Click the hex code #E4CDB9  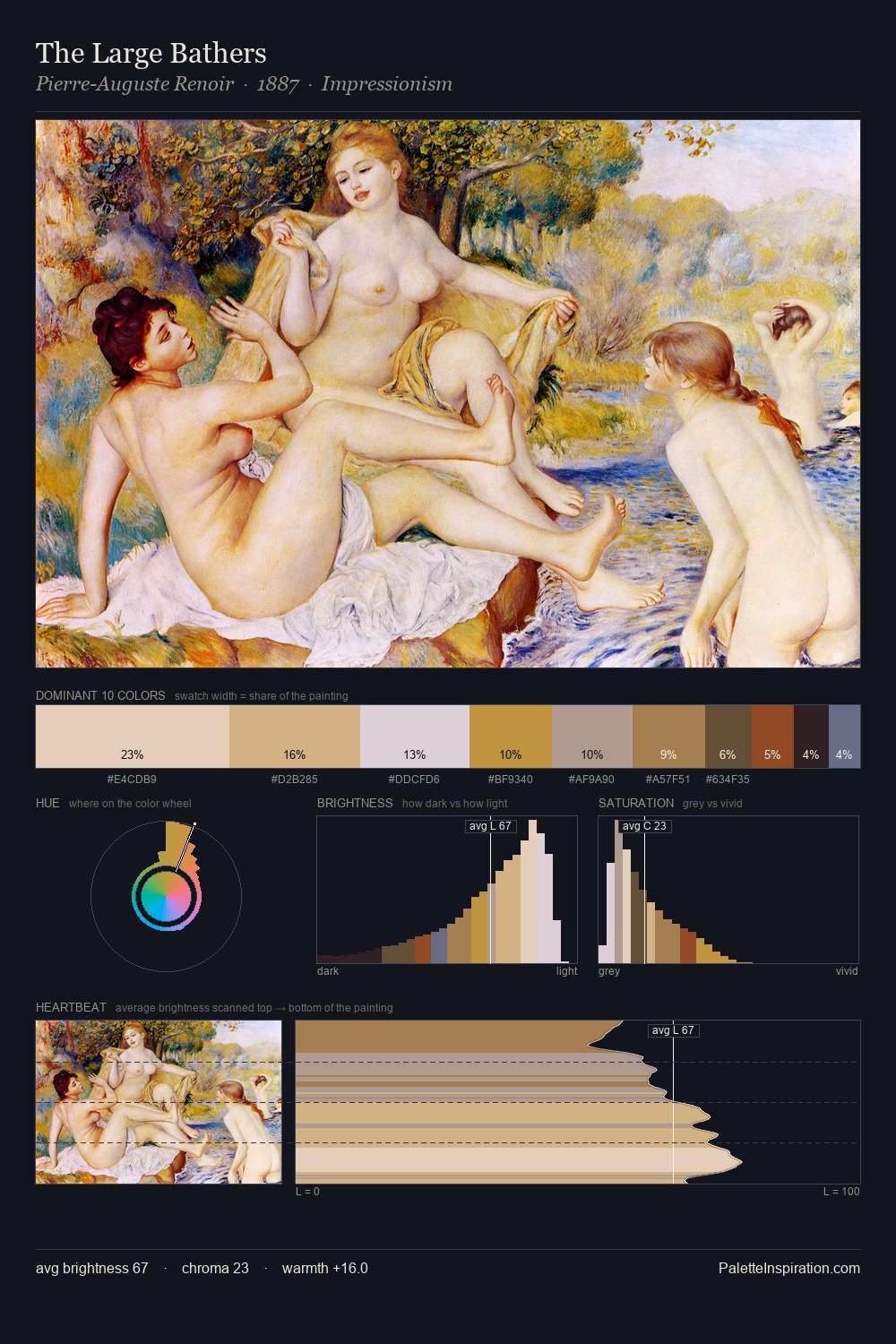[x=132, y=780]
